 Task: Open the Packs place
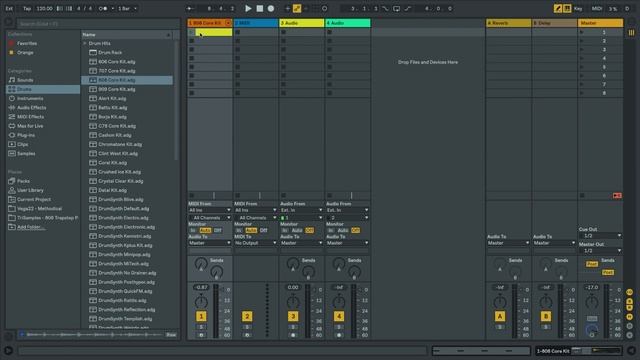click(23, 181)
